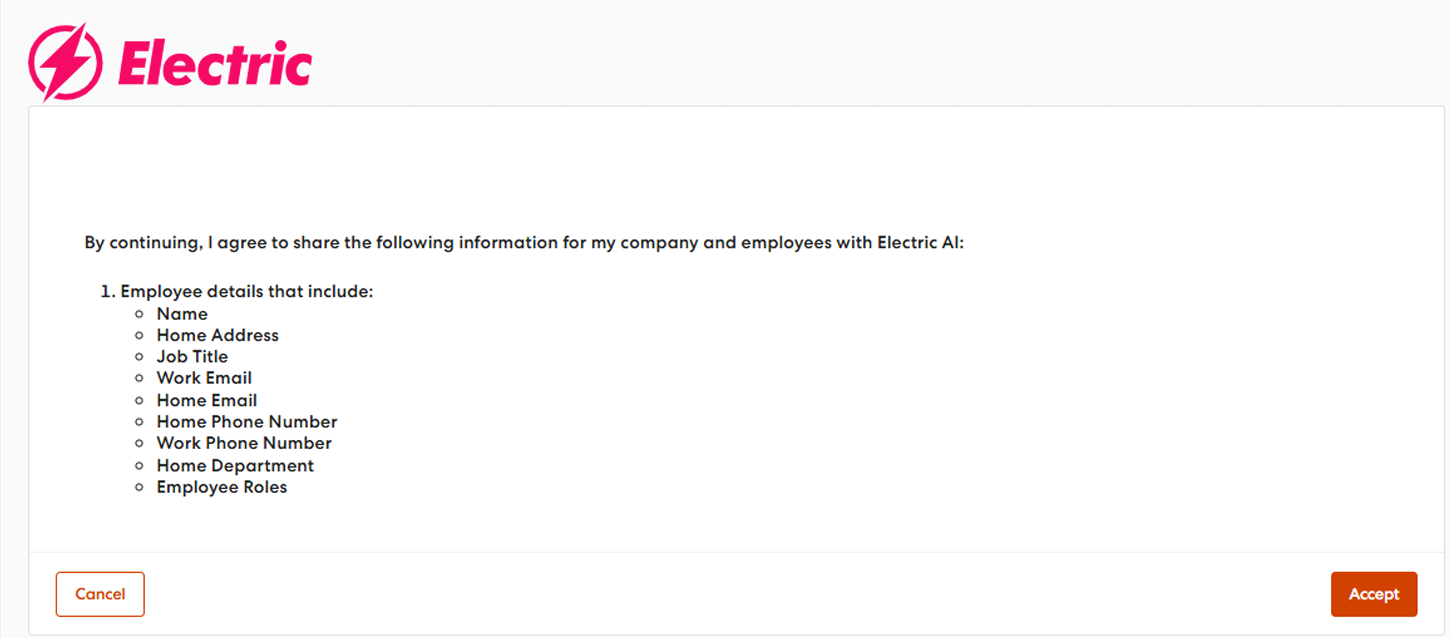Viewport: 1451px width, 638px height.
Task: Click the 'Home Department' list item
Action: tap(235, 466)
